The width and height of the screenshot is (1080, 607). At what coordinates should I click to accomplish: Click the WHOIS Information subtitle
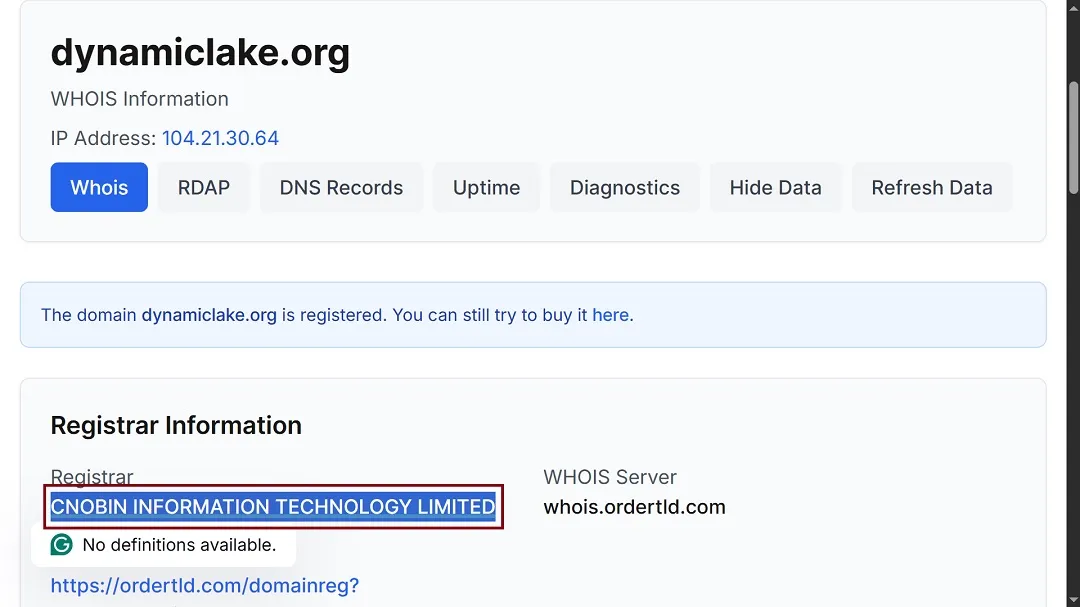139,99
